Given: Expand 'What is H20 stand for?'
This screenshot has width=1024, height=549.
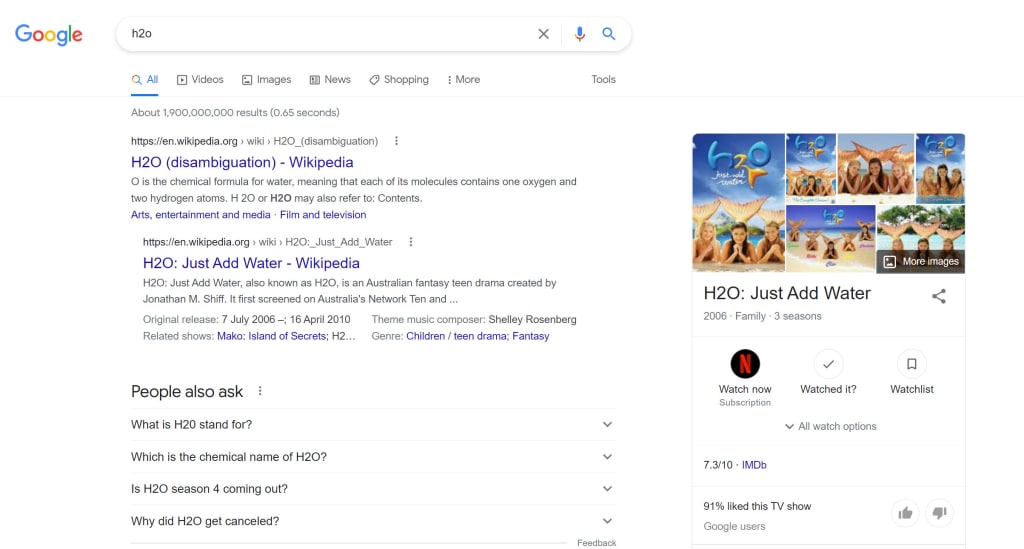Looking at the screenshot, I should click(x=373, y=425).
